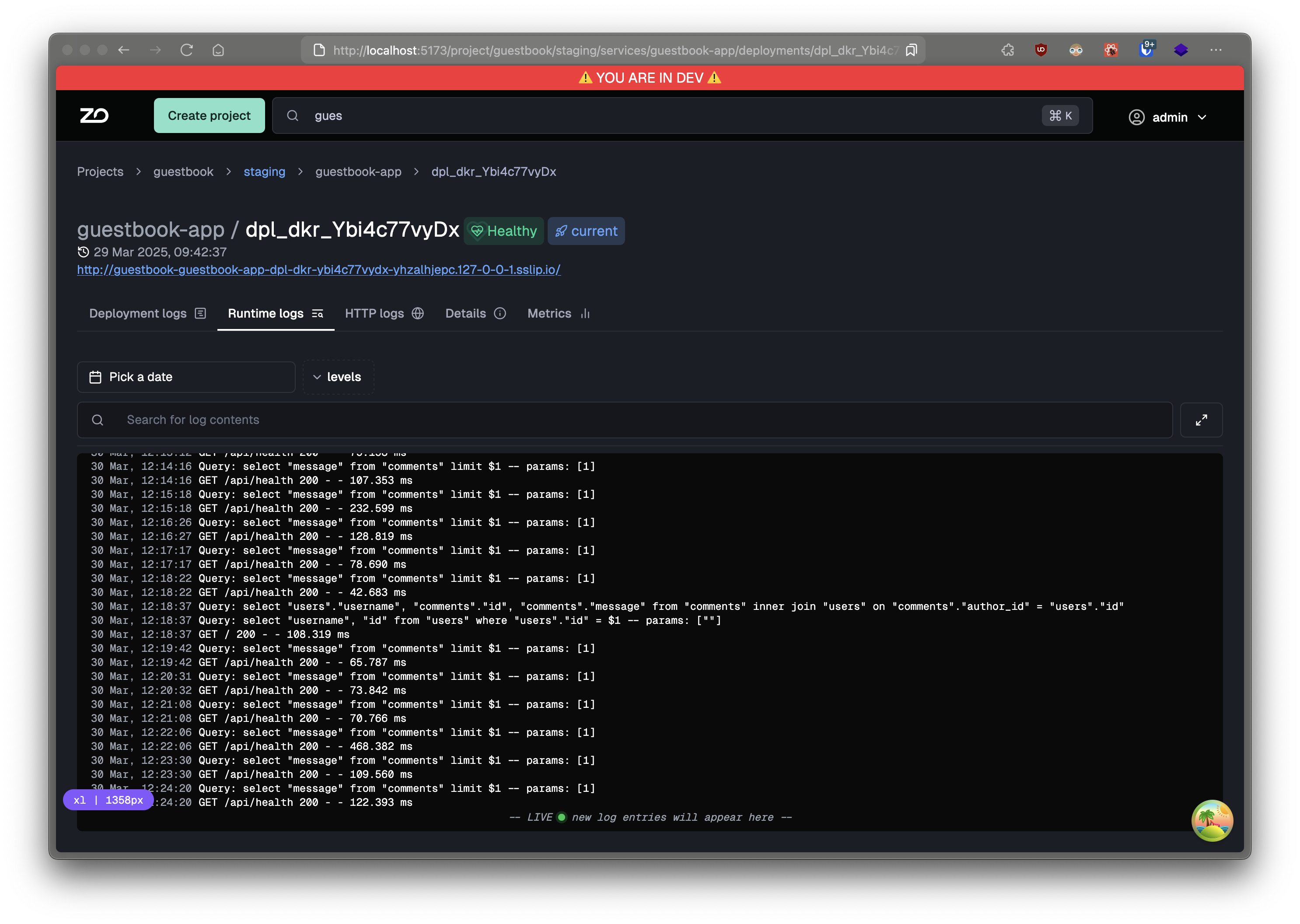Open the browser three-dot menu
The height and width of the screenshot is (924, 1300).
1216,50
